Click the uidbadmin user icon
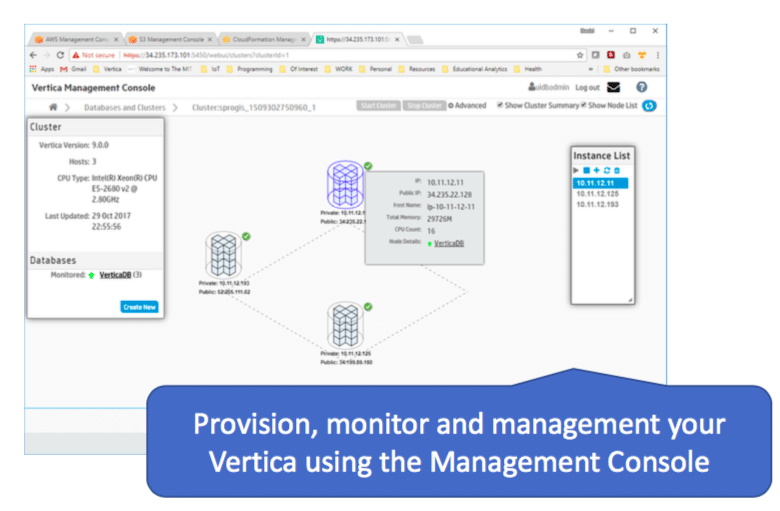 [532, 87]
